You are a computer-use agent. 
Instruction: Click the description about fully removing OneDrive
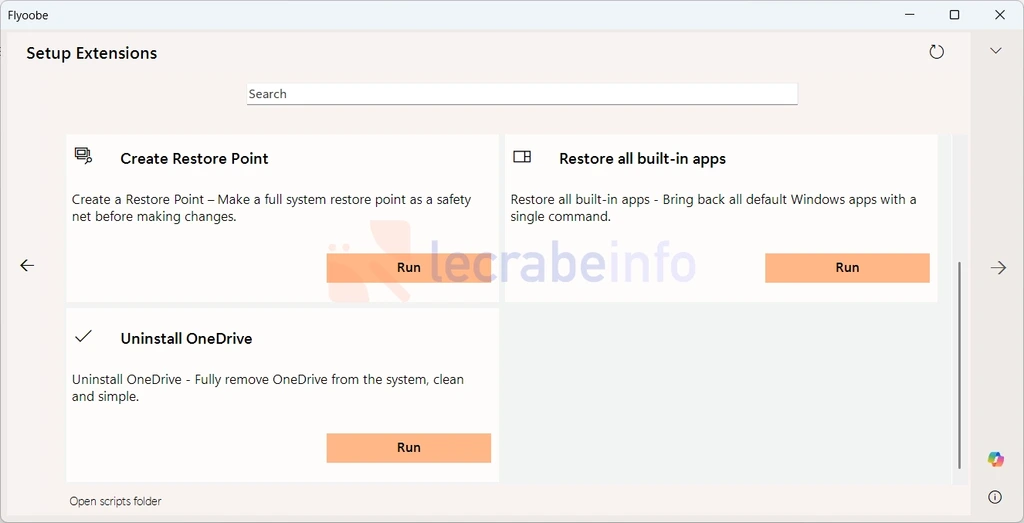268,388
